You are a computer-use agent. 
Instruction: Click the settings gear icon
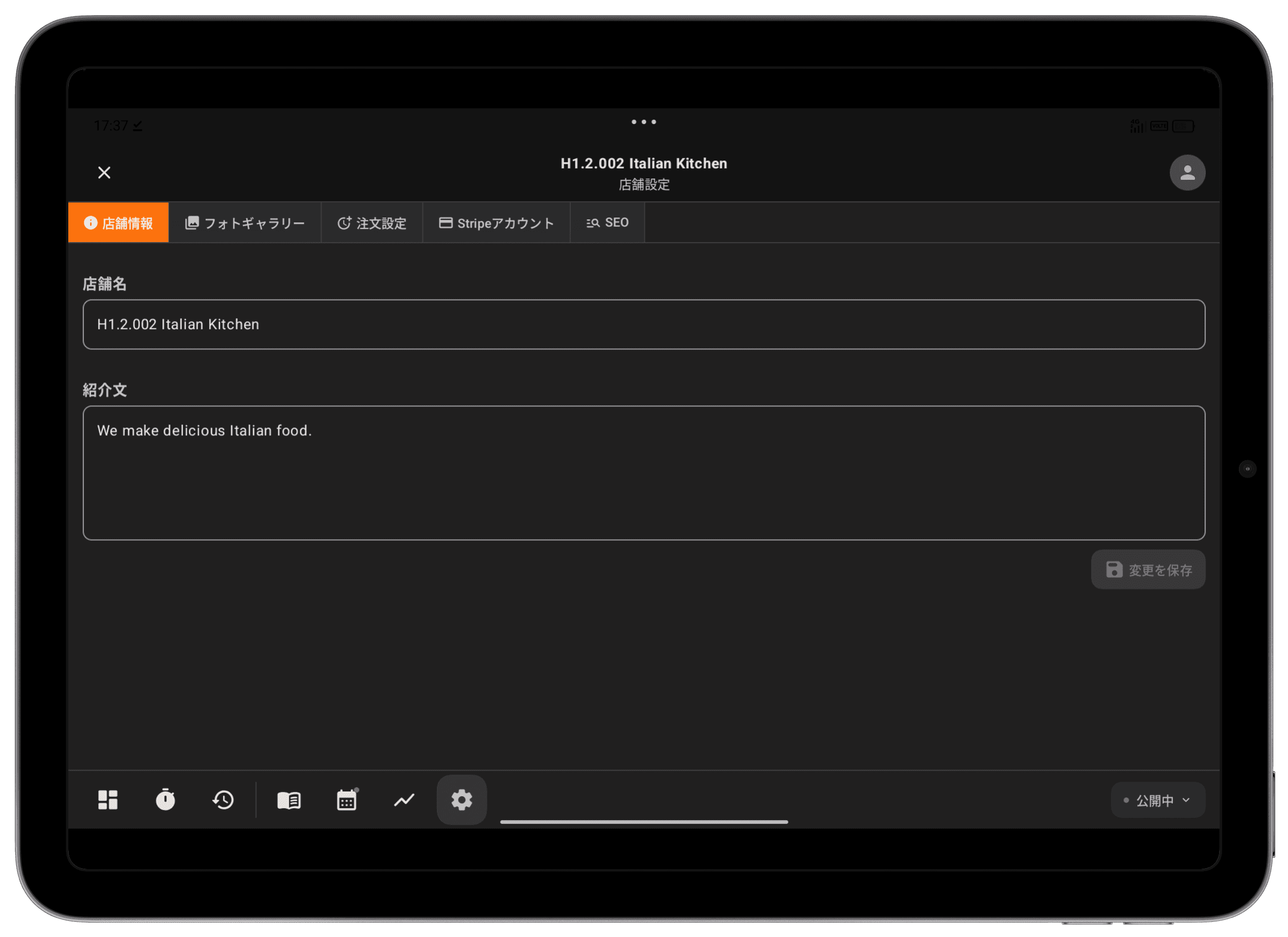(x=462, y=799)
